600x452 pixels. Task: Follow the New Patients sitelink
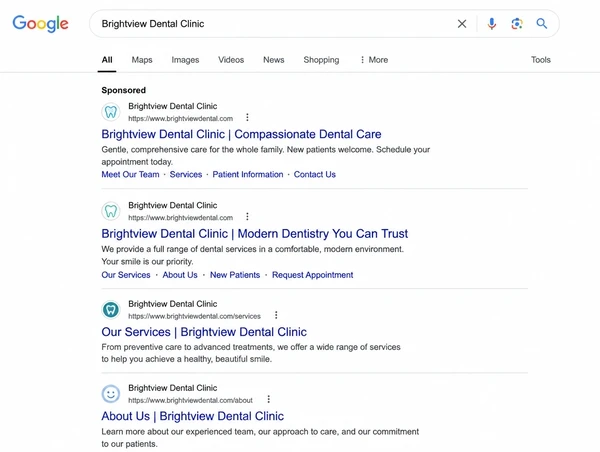tap(235, 275)
